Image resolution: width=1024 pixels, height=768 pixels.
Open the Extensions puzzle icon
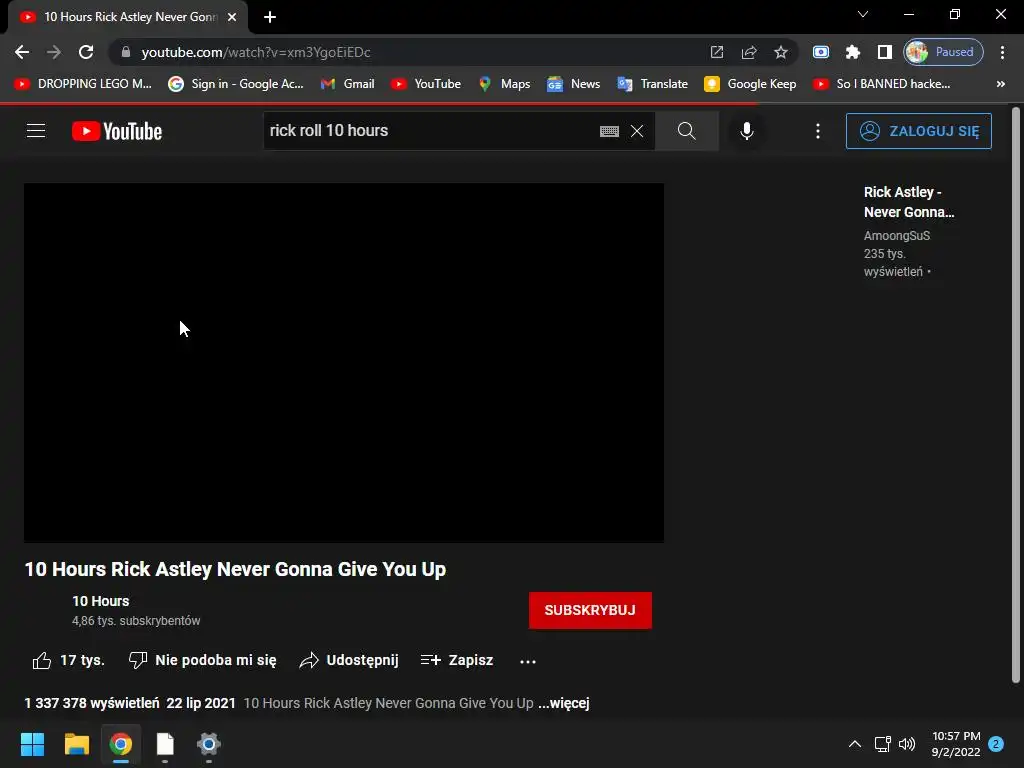tap(852, 52)
